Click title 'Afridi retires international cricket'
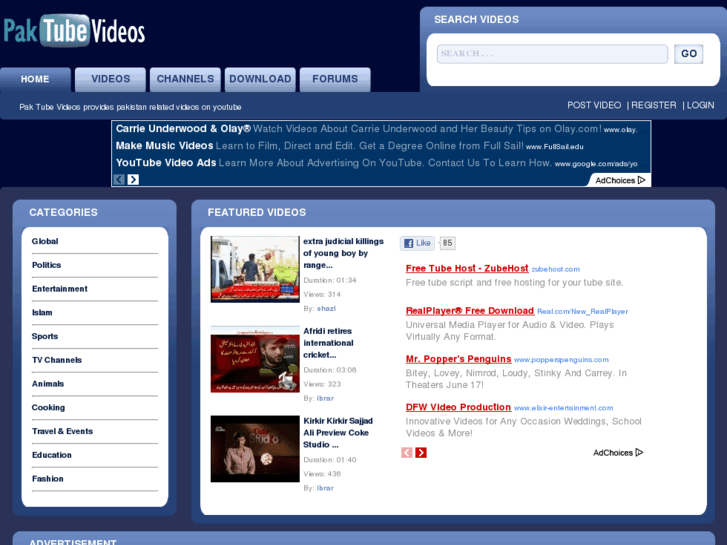Screen dimensions: 727x545 click(x=328, y=343)
